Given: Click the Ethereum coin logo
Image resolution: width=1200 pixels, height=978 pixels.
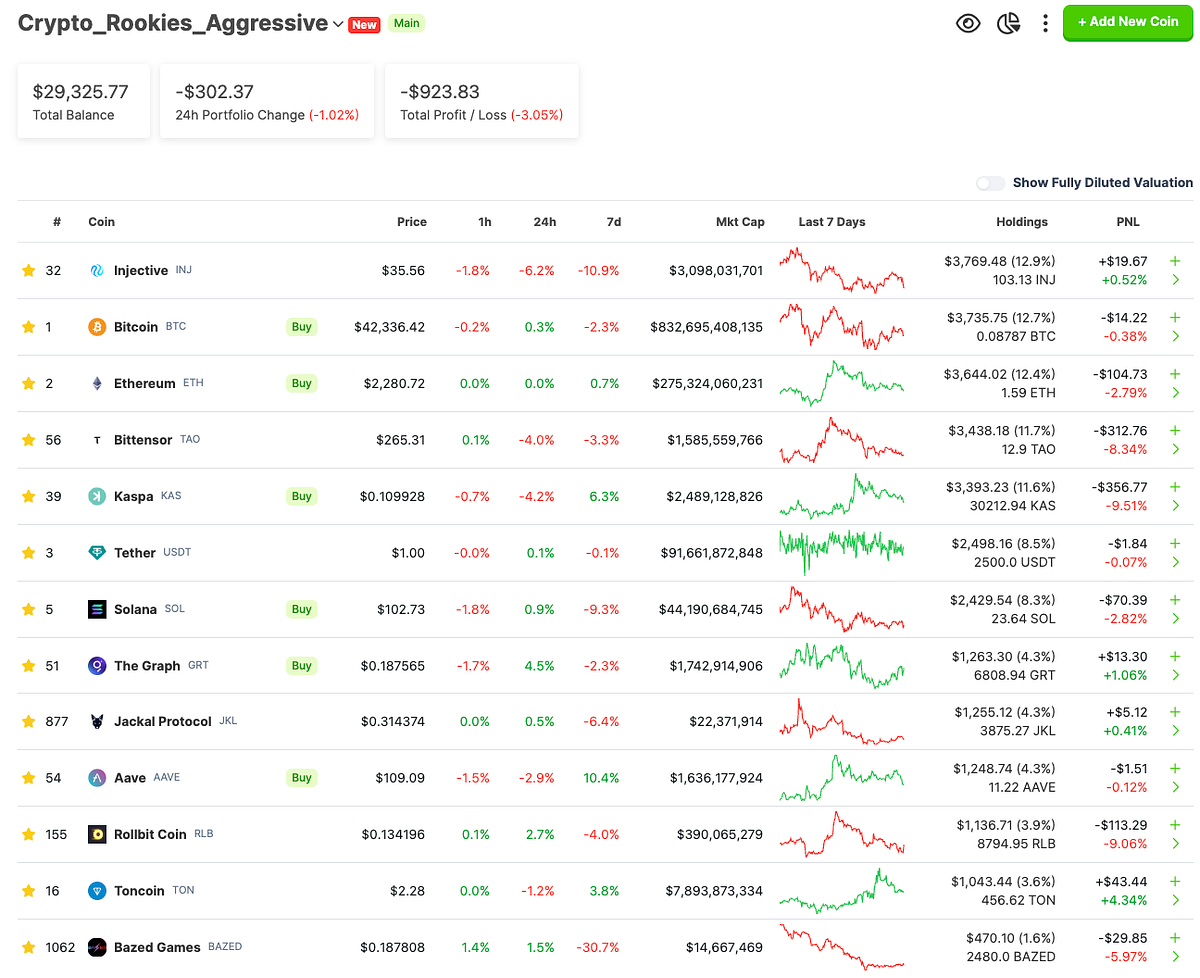Looking at the screenshot, I should coord(96,383).
